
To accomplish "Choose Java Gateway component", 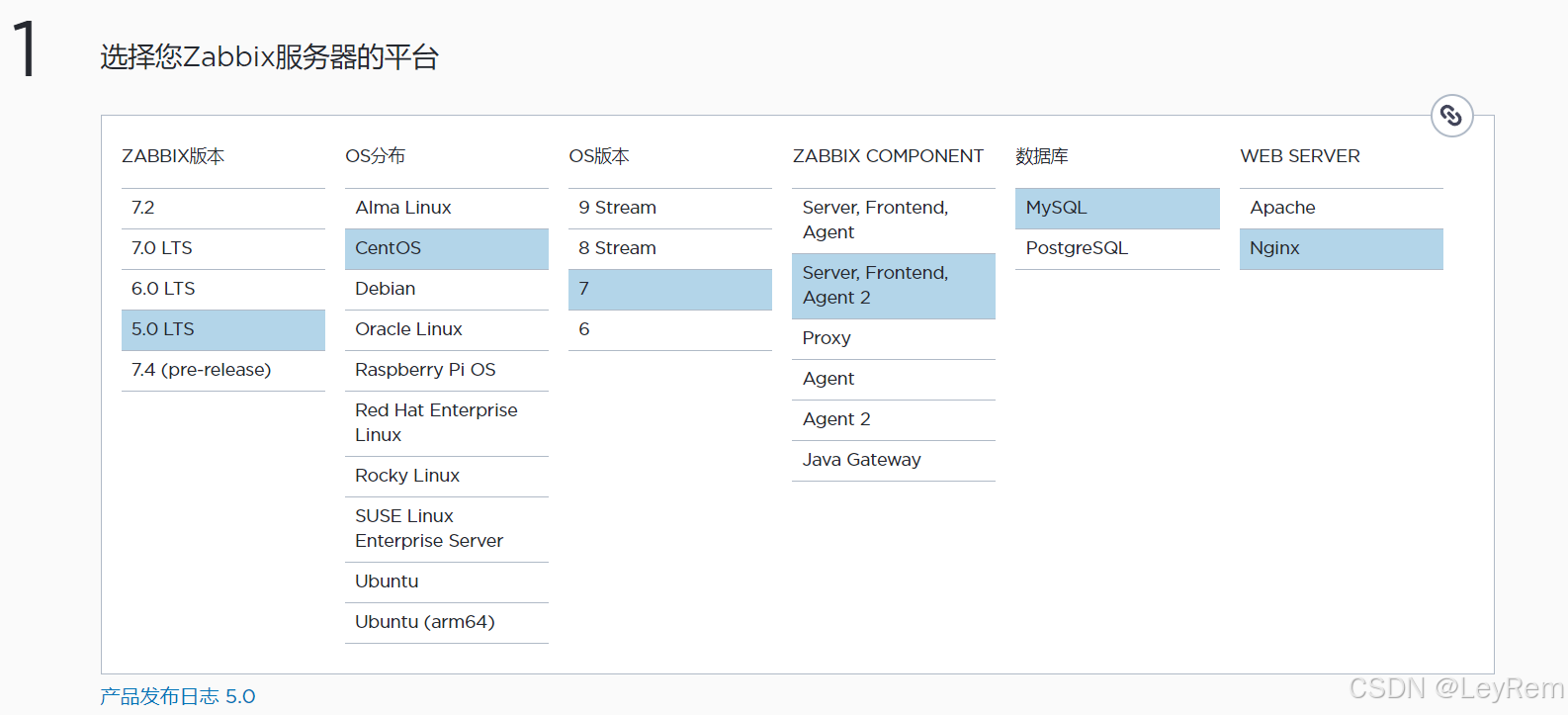I will point(893,460).
